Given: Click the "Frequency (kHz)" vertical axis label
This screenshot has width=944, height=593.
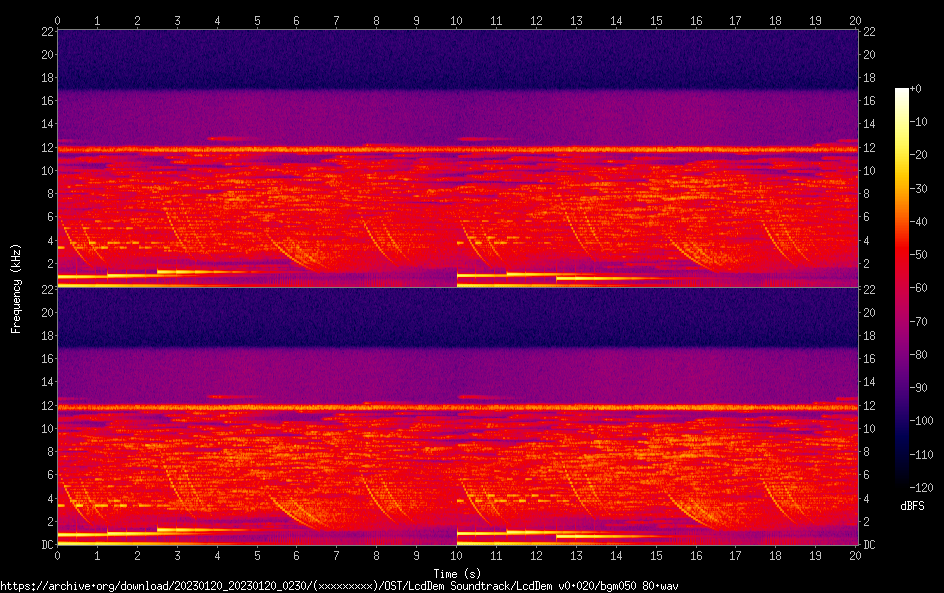Looking at the screenshot, I should (x=16, y=288).
